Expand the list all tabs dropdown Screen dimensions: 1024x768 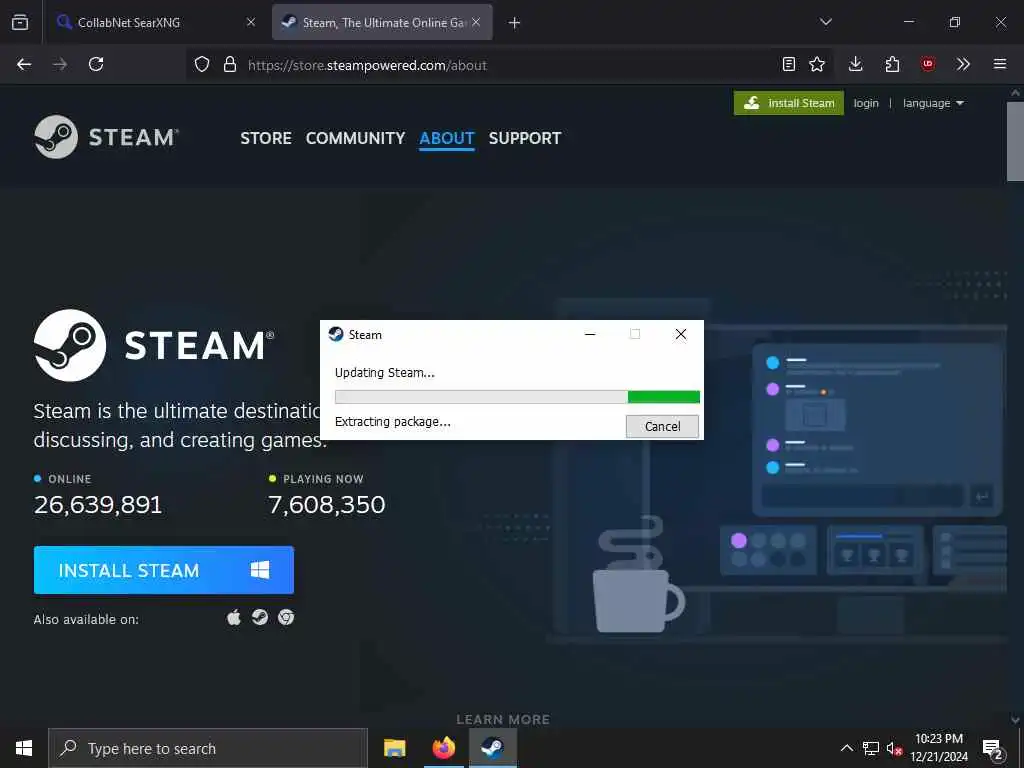pyautogui.click(x=825, y=22)
